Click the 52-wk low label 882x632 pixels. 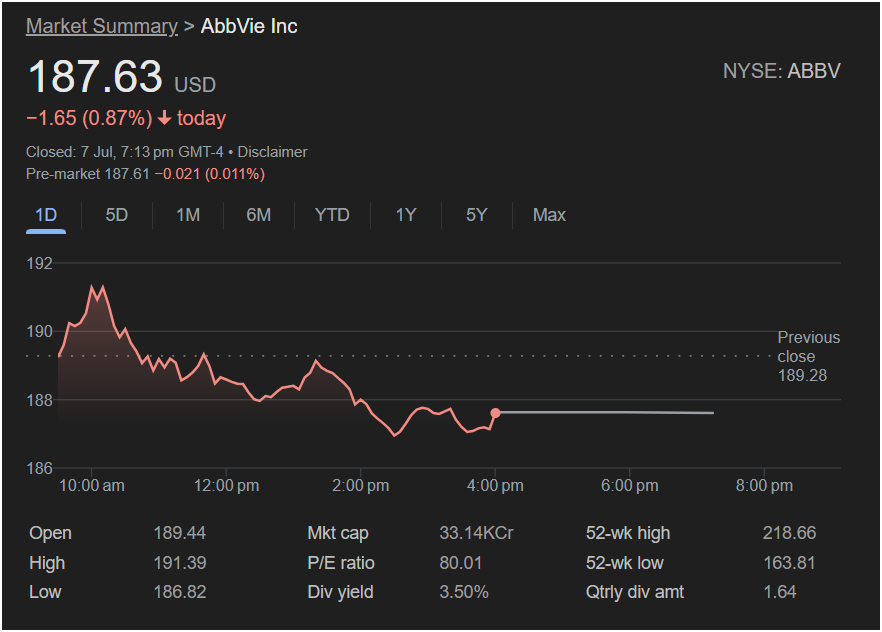click(624, 562)
